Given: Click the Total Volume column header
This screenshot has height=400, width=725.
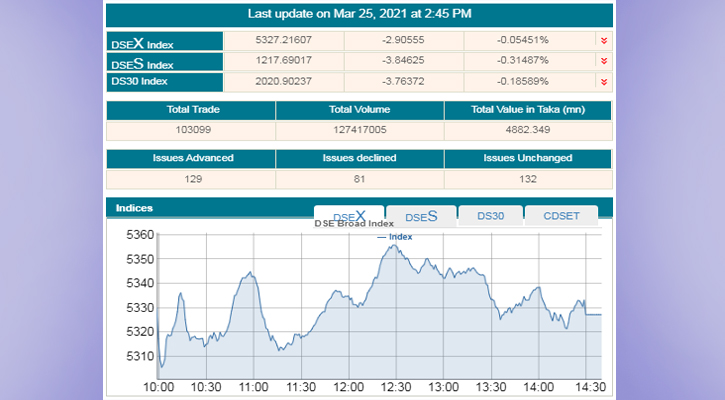Looking at the screenshot, I should tap(359, 110).
